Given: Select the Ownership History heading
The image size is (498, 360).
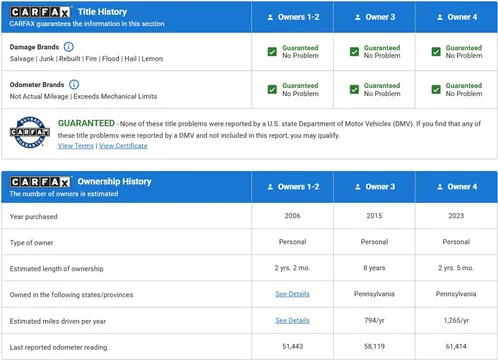Looking at the screenshot, I should tap(114, 182).
